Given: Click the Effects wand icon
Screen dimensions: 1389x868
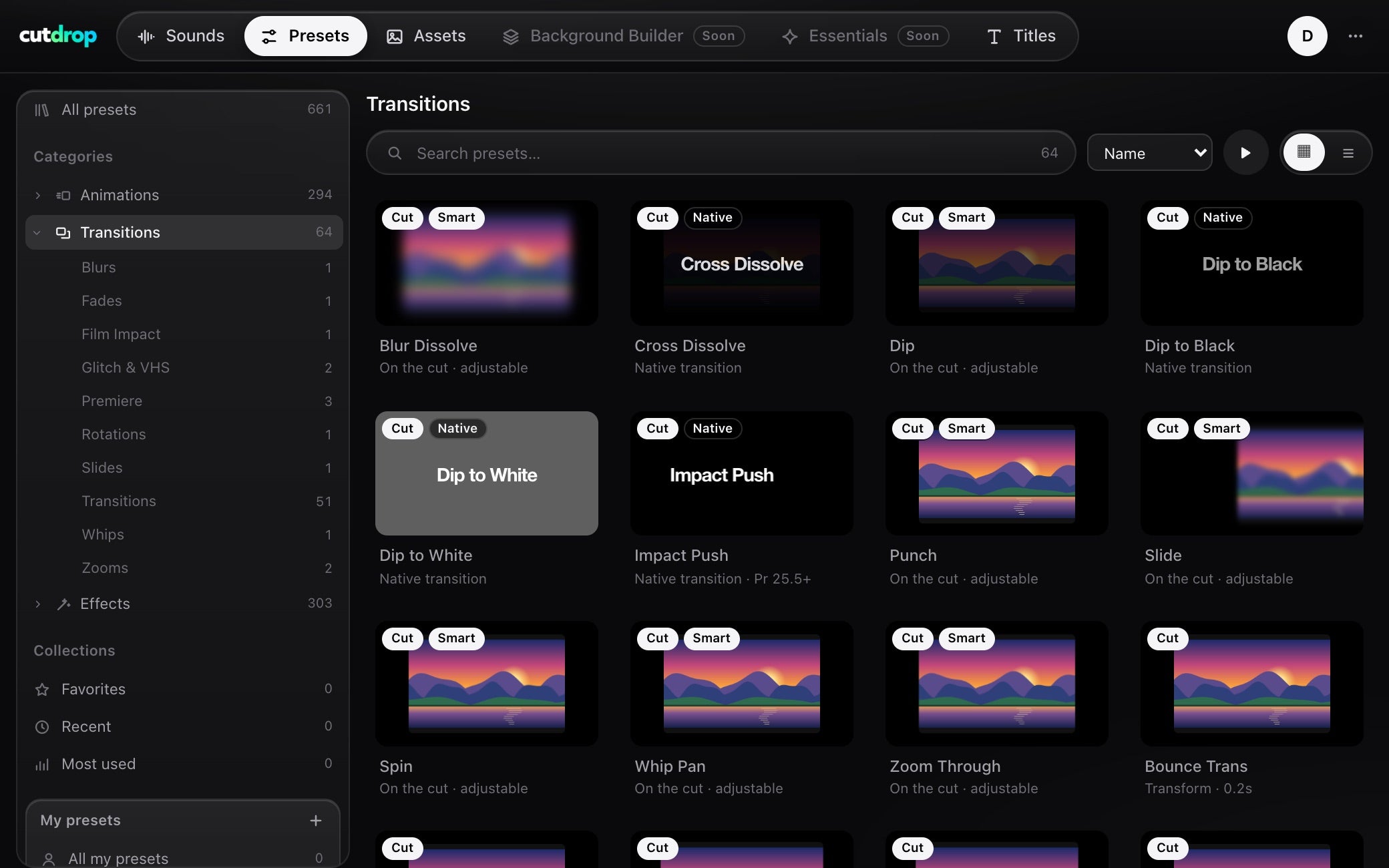Looking at the screenshot, I should [x=63, y=604].
